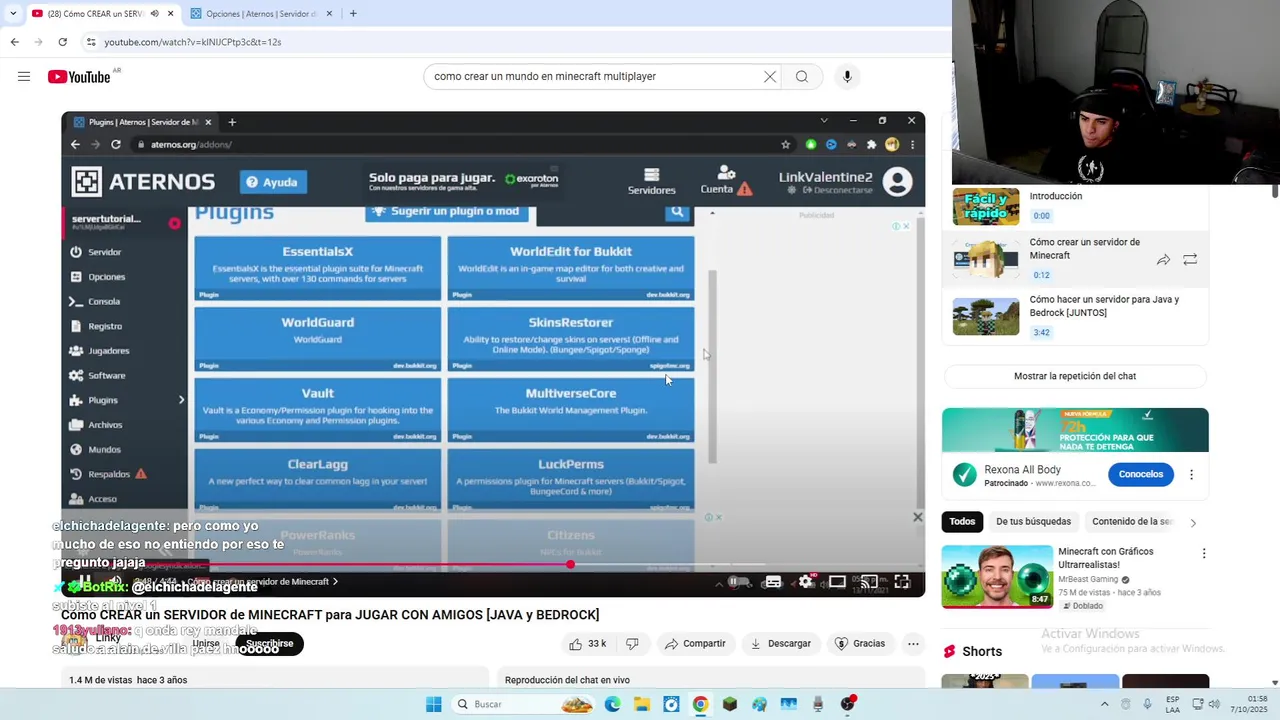
Task: Go back in browser history
Action: click(14, 42)
